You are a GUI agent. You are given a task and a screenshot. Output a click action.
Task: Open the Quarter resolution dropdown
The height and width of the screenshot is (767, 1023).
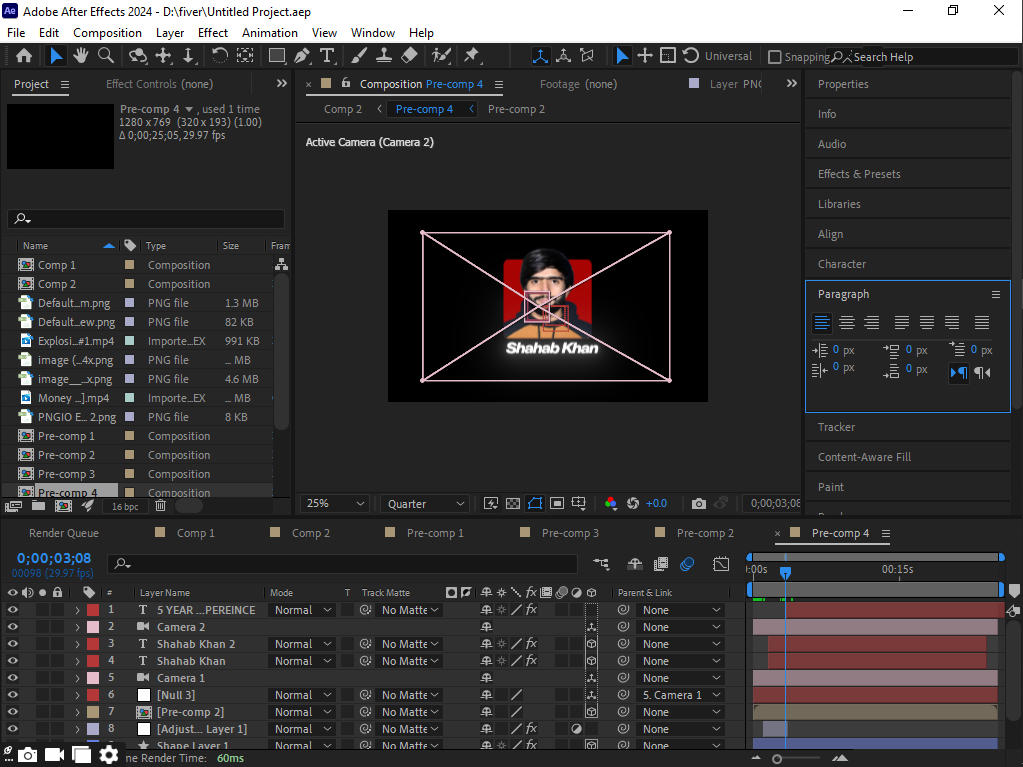pos(425,504)
